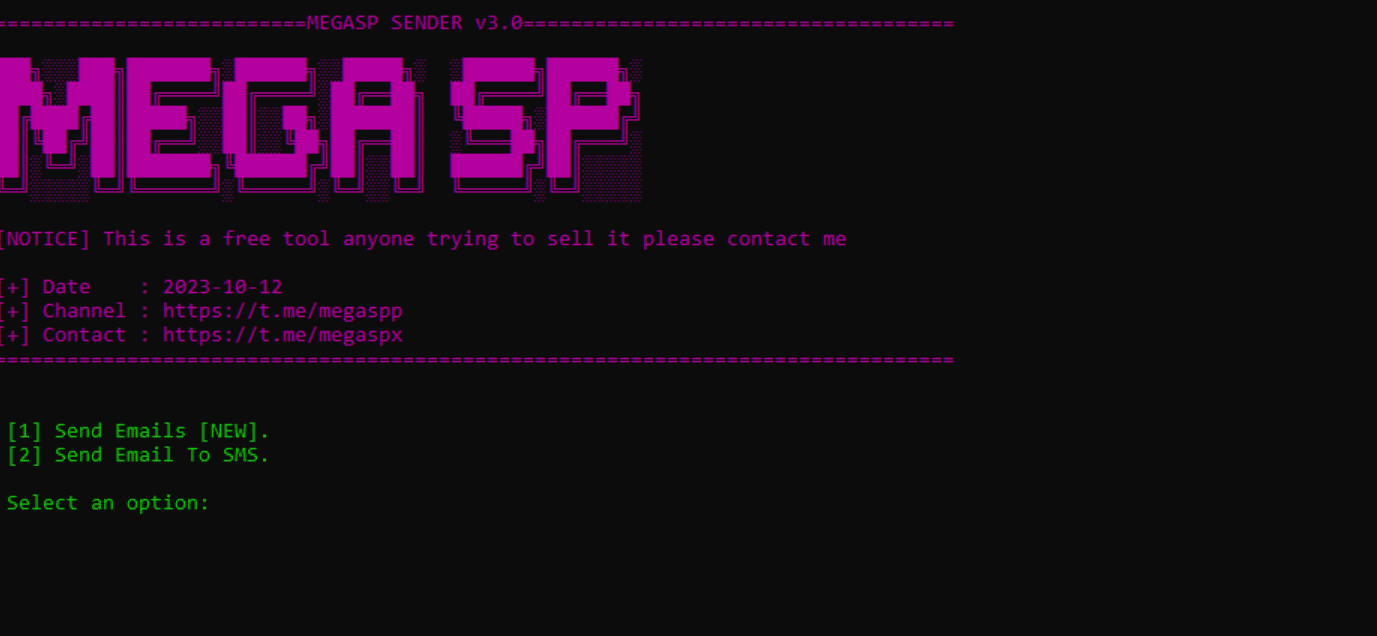Click the "[+] Channel" label
This screenshot has height=636, width=1377.
(x=62, y=311)
